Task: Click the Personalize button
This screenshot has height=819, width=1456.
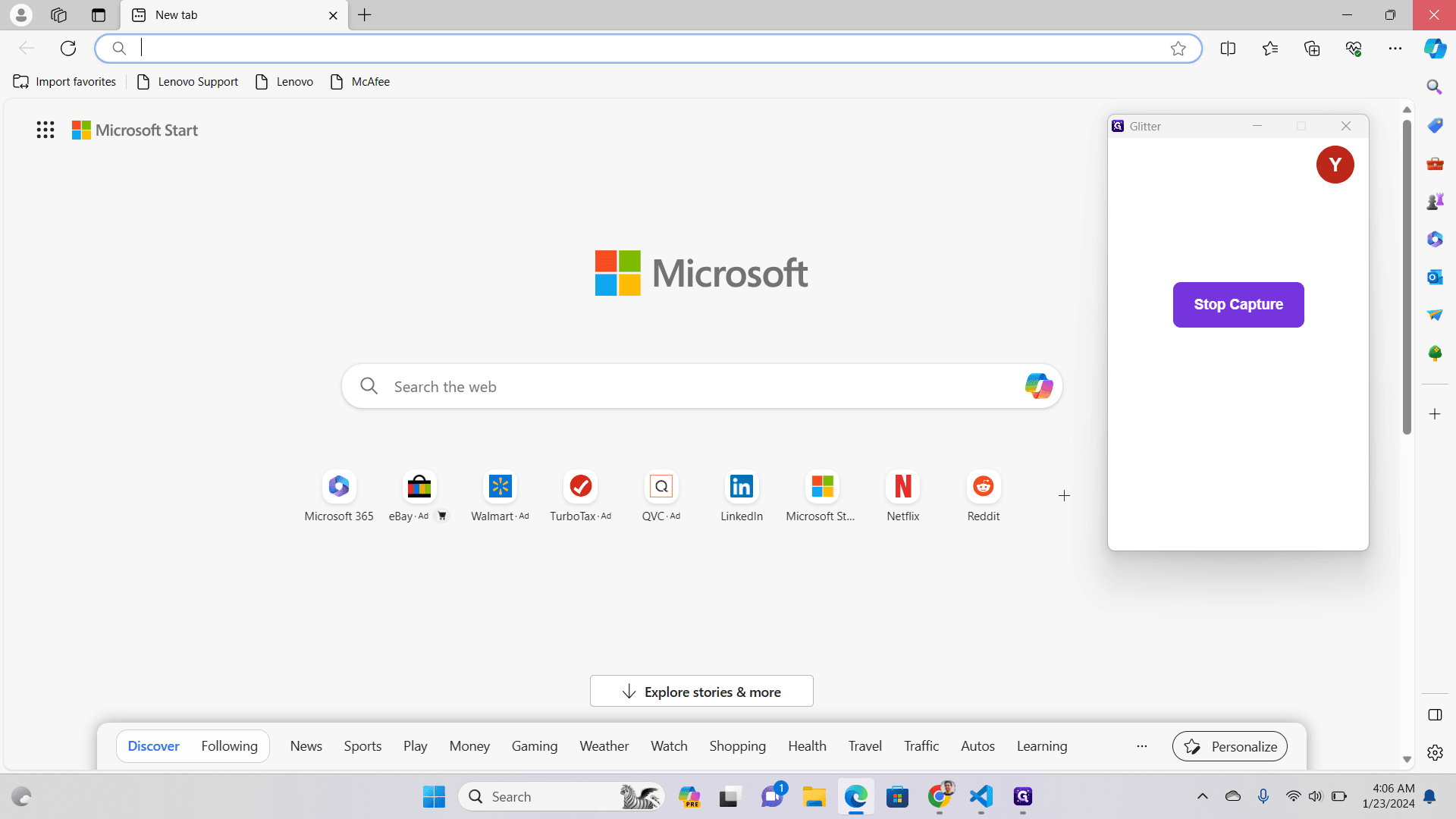Action: 1230,746
